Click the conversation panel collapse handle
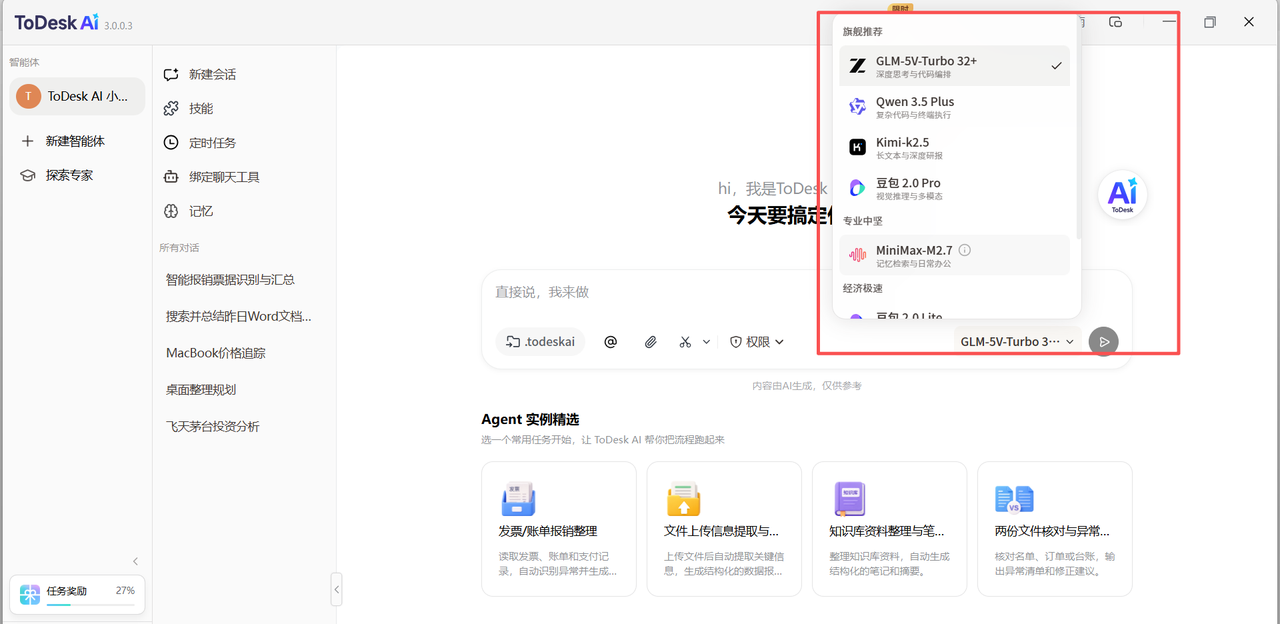The width and height of the screenshot is (1280, 624). tap(336, 590)
